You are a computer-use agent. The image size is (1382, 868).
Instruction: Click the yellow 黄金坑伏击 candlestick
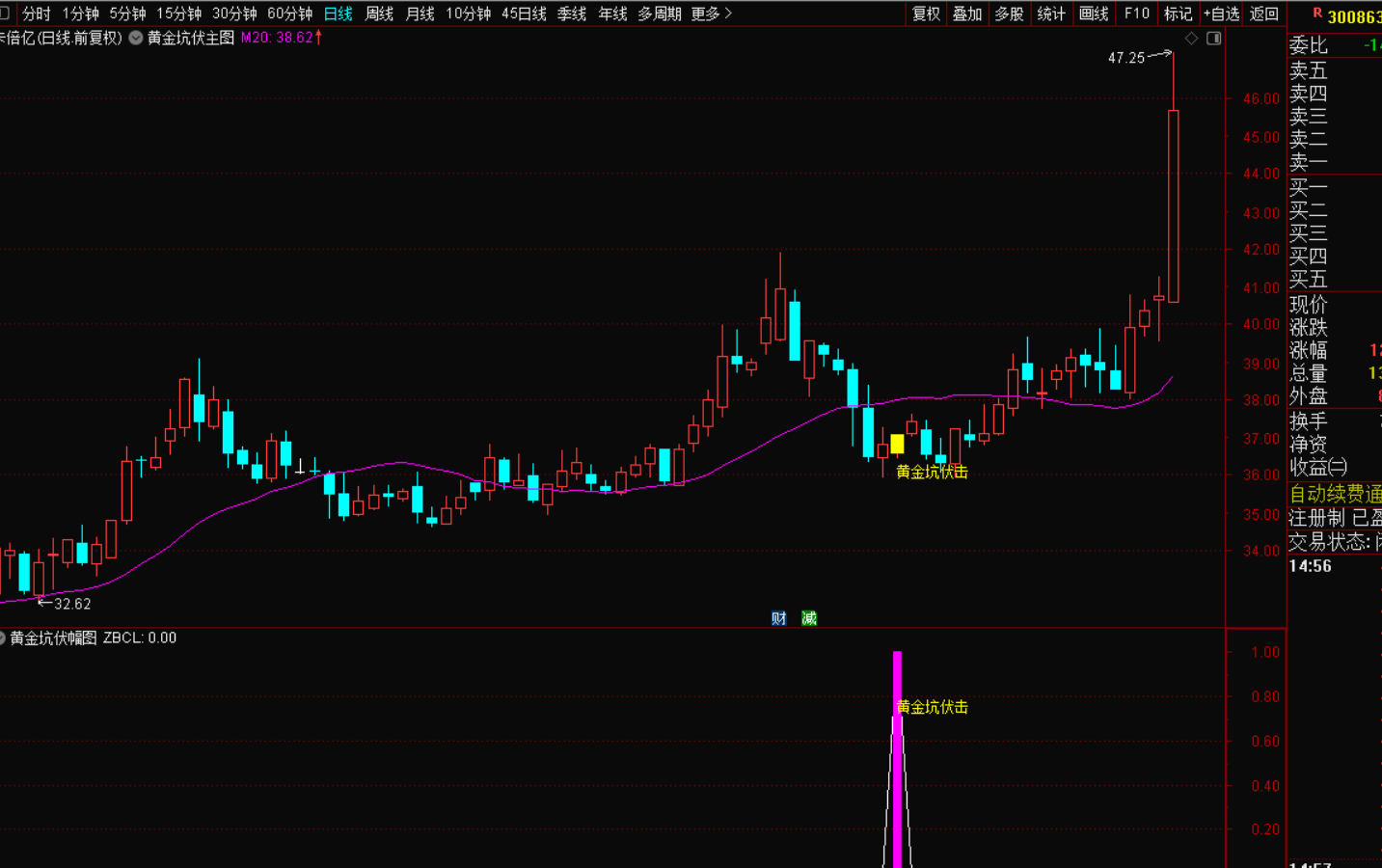[x=897, y=444]
